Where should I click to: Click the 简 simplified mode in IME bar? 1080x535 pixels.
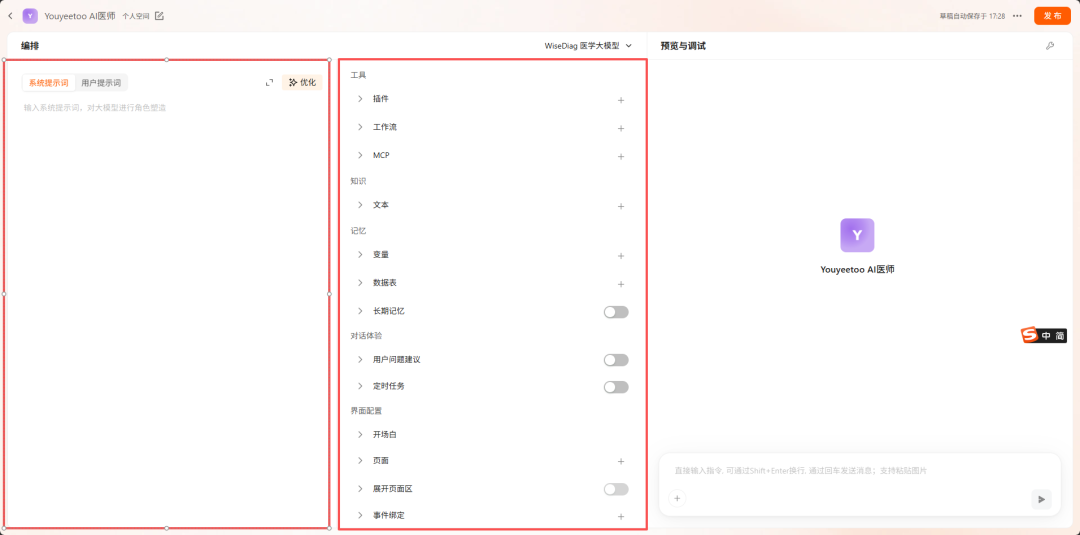[x=1060, y=336]
